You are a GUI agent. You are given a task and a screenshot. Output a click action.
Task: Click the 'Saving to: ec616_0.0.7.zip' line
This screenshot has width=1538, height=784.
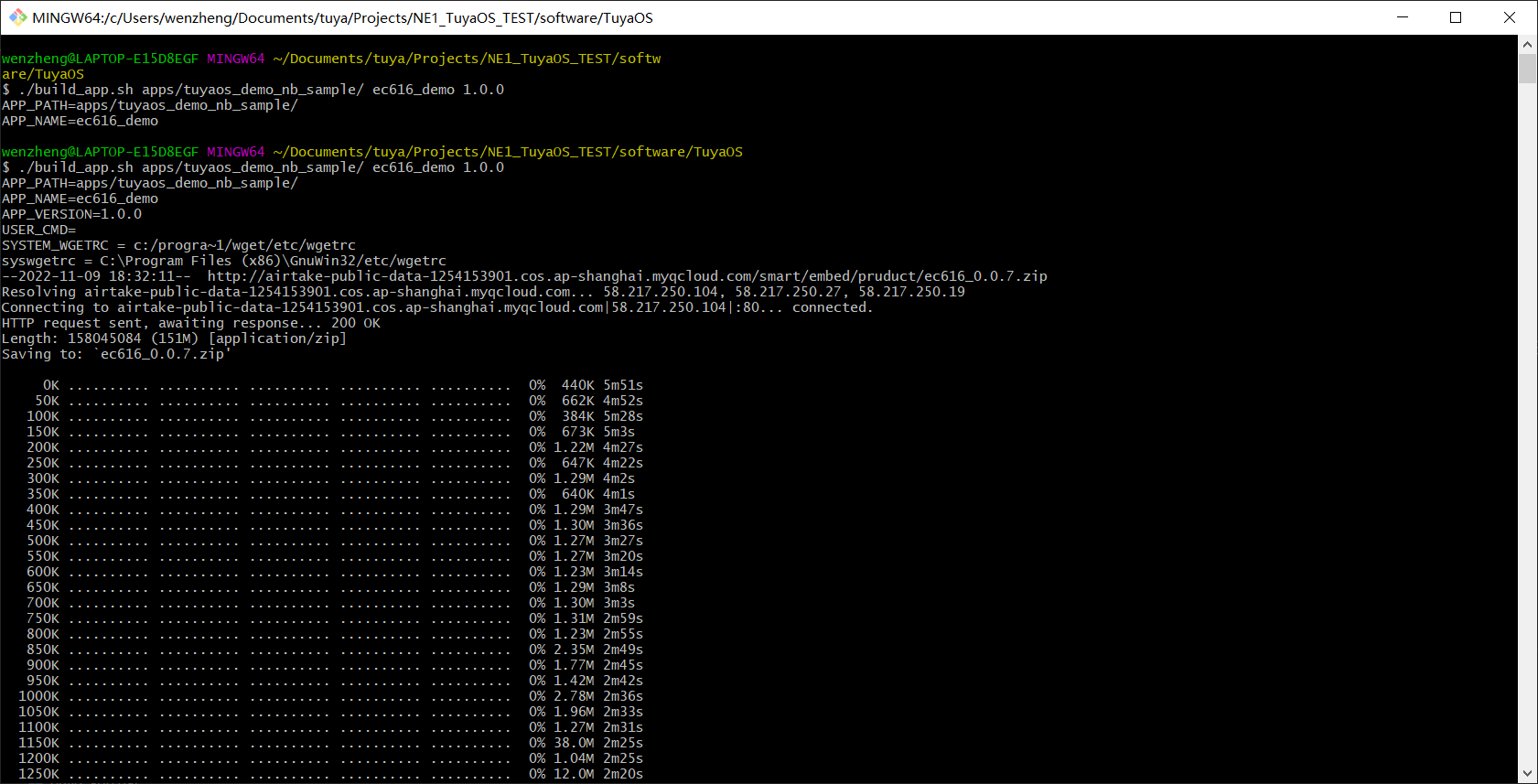tap(116, 354)
